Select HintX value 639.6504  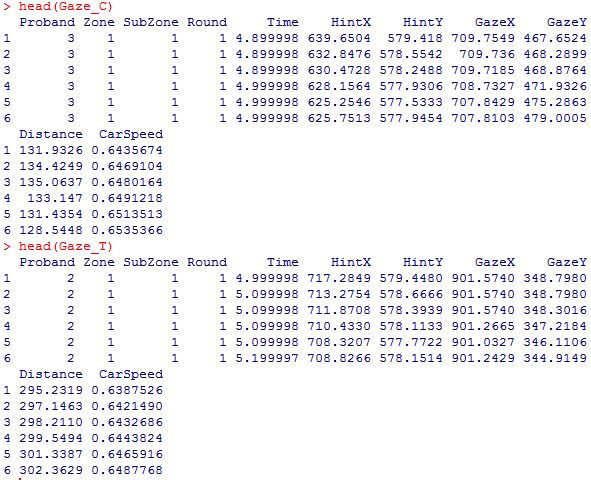point(339,38)
